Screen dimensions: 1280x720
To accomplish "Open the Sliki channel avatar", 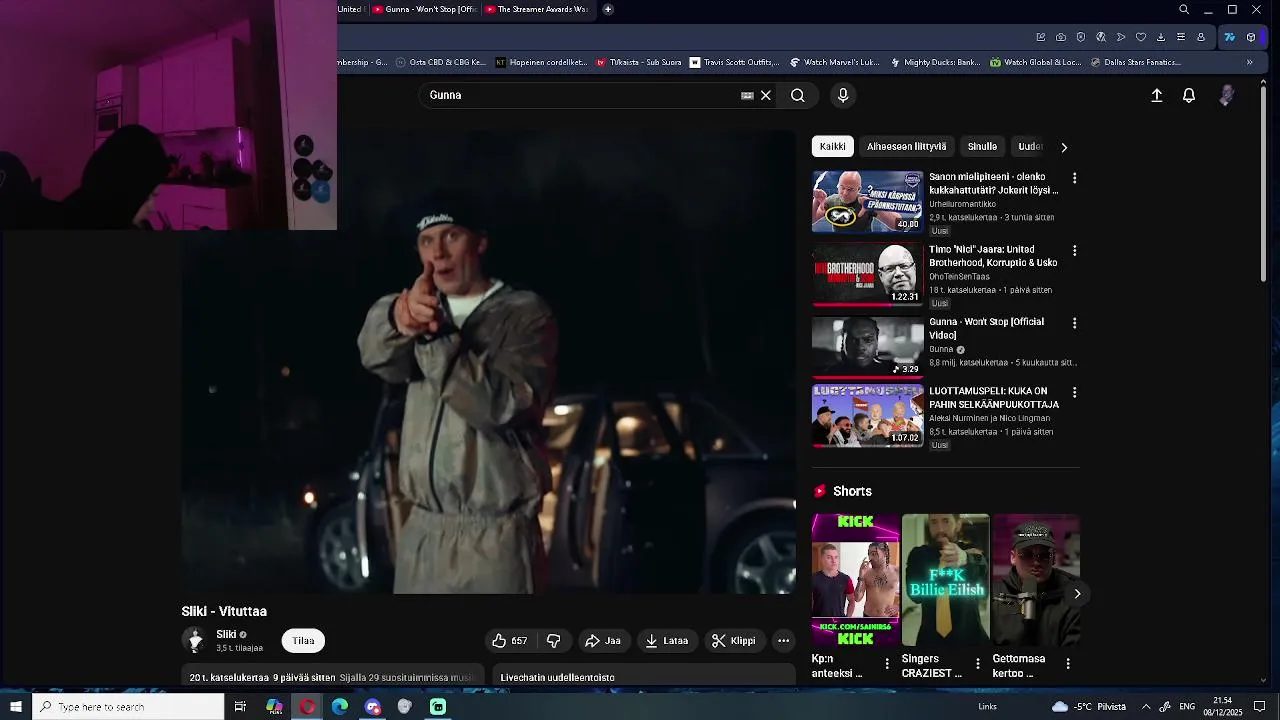I will pyautogui.click(x=195, y=640).
